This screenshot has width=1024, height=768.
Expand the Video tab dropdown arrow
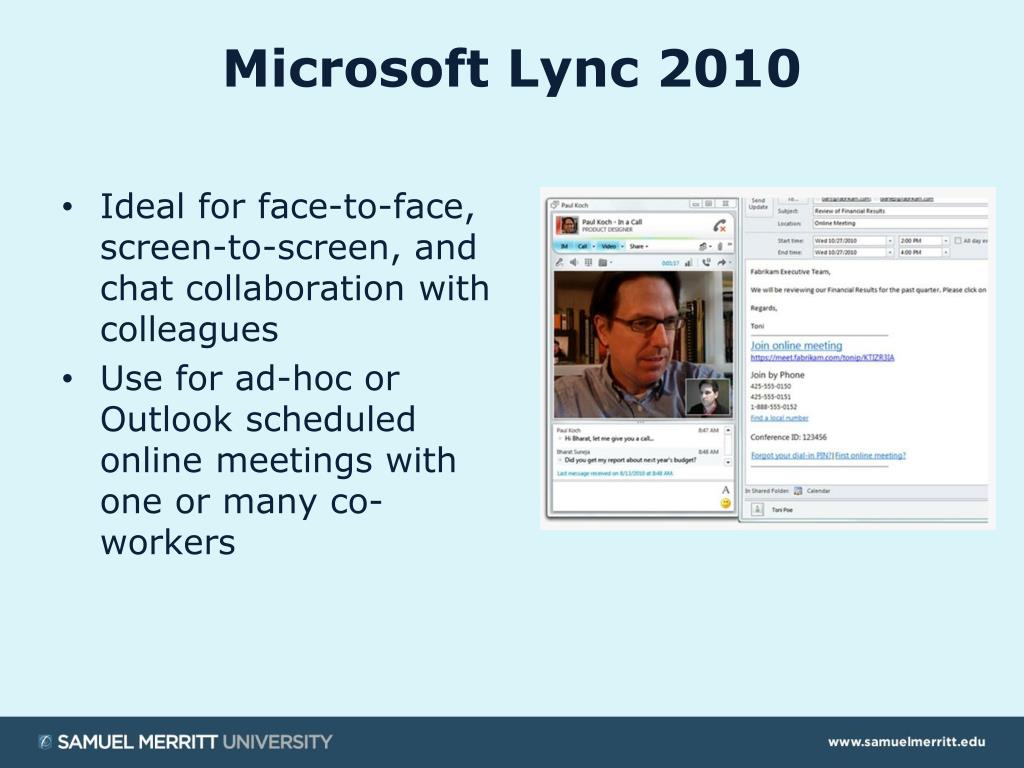[x=622, y=246]
